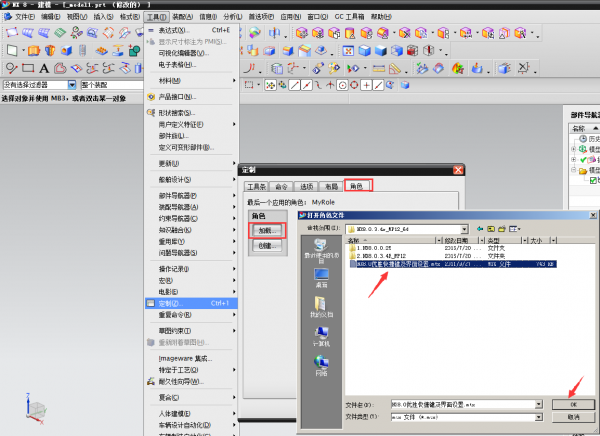Click the Network (网络) shortcut icon
Viewport: 600px width, 436px height.
tap(321, 362)
